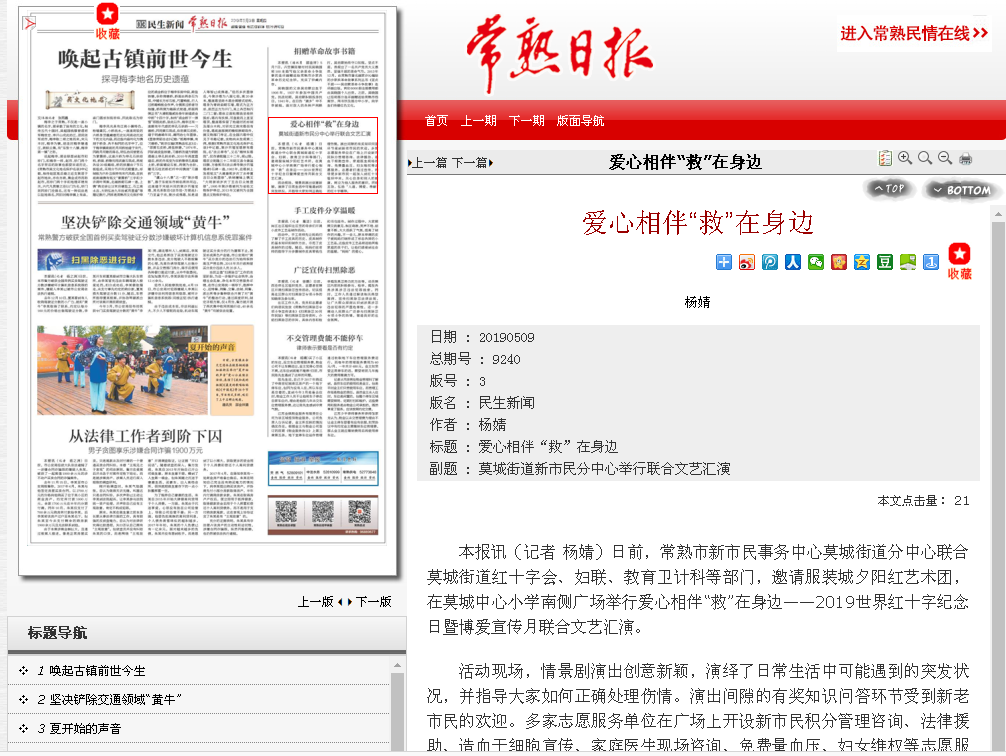Share article to Sina Weibo
Image resolution: width=1006 pixels, height=756 pixels.
click(747, 262)
